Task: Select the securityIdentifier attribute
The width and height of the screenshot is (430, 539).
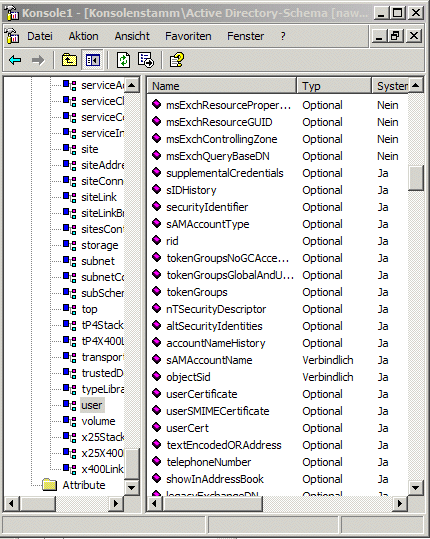Action: coord(207,207)
